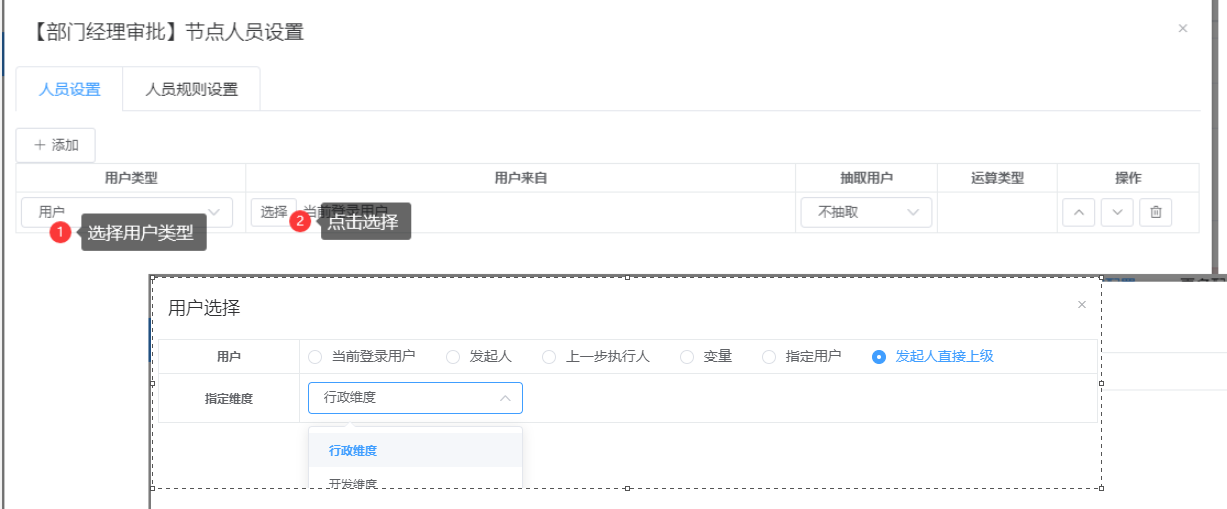Switch to the 人员规则设置 tab

[x=191, y=89]
